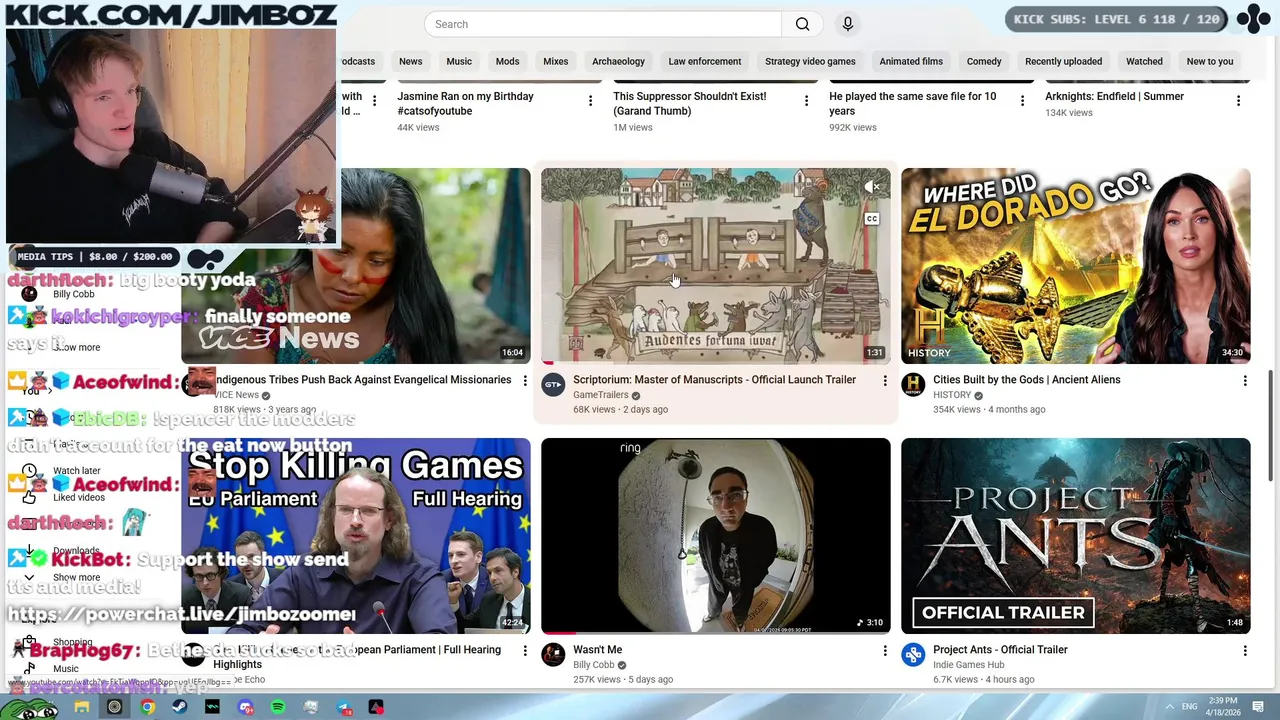
Task: Select the Archaeology filter chip
Action: tap(618, 61)
